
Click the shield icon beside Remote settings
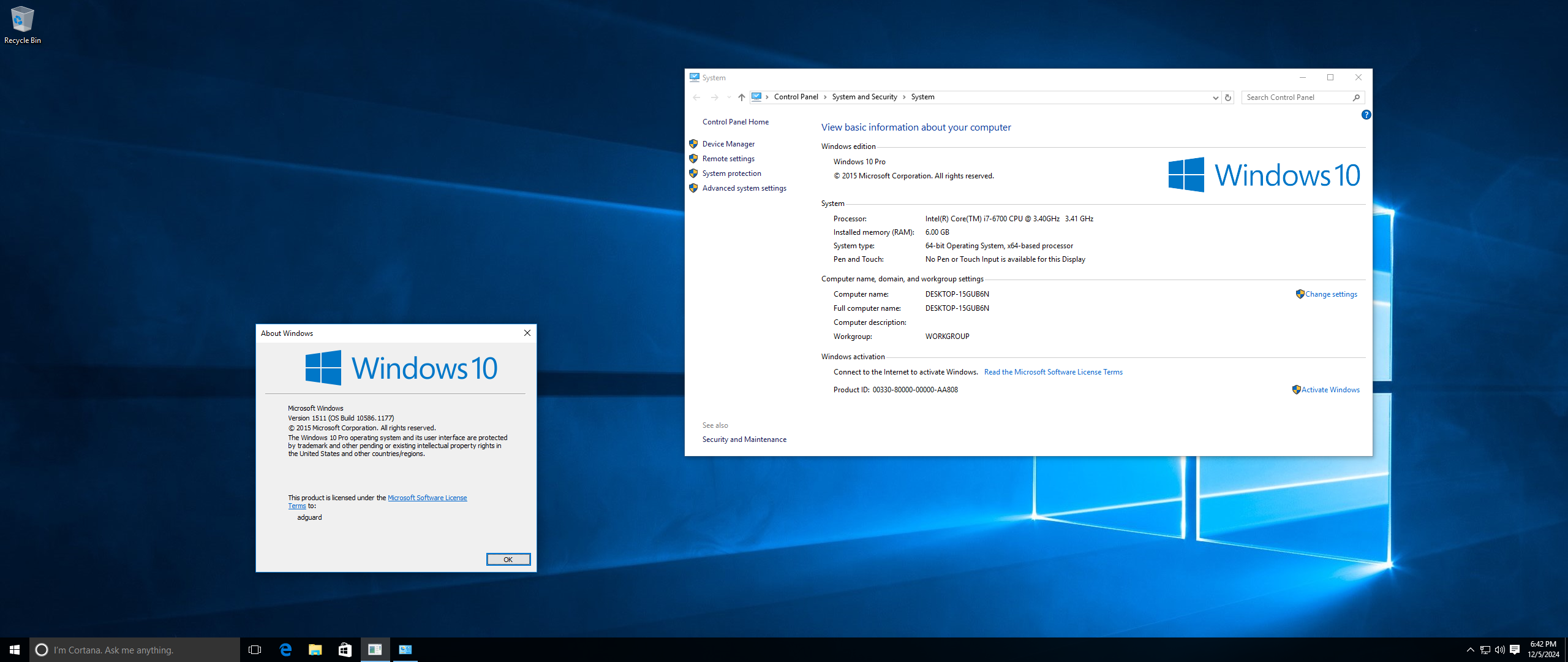(x=693, y=159)
